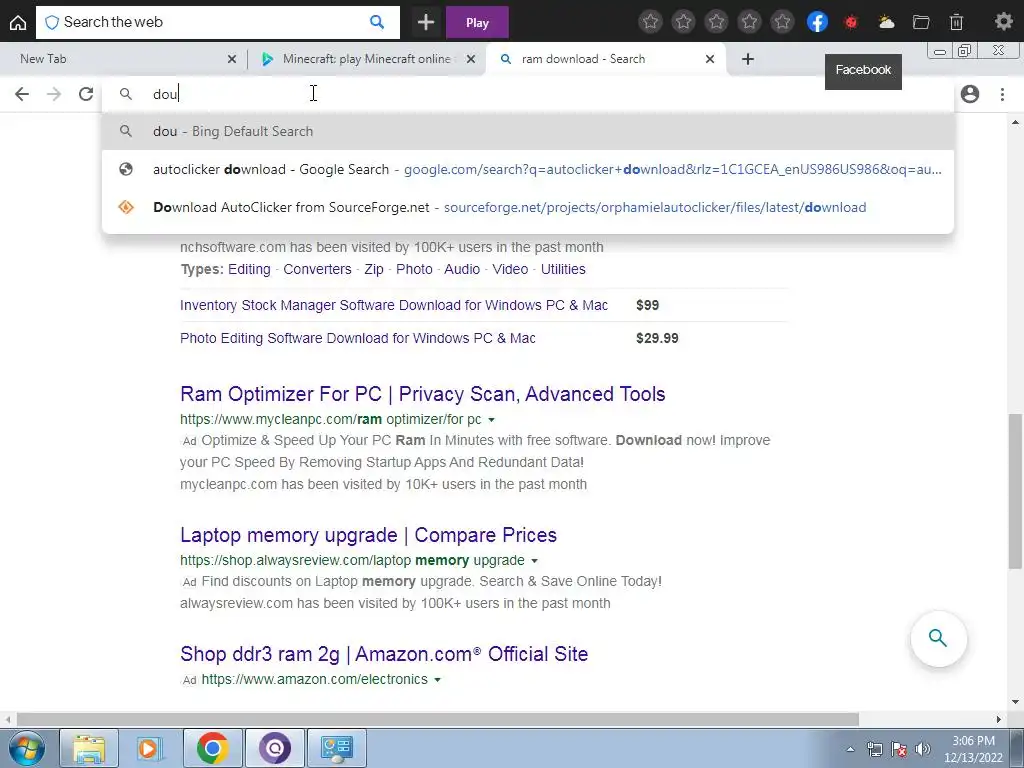Expand dropdown arrow beside shop.alwaysreview.com URL

(x=534, y=561)
